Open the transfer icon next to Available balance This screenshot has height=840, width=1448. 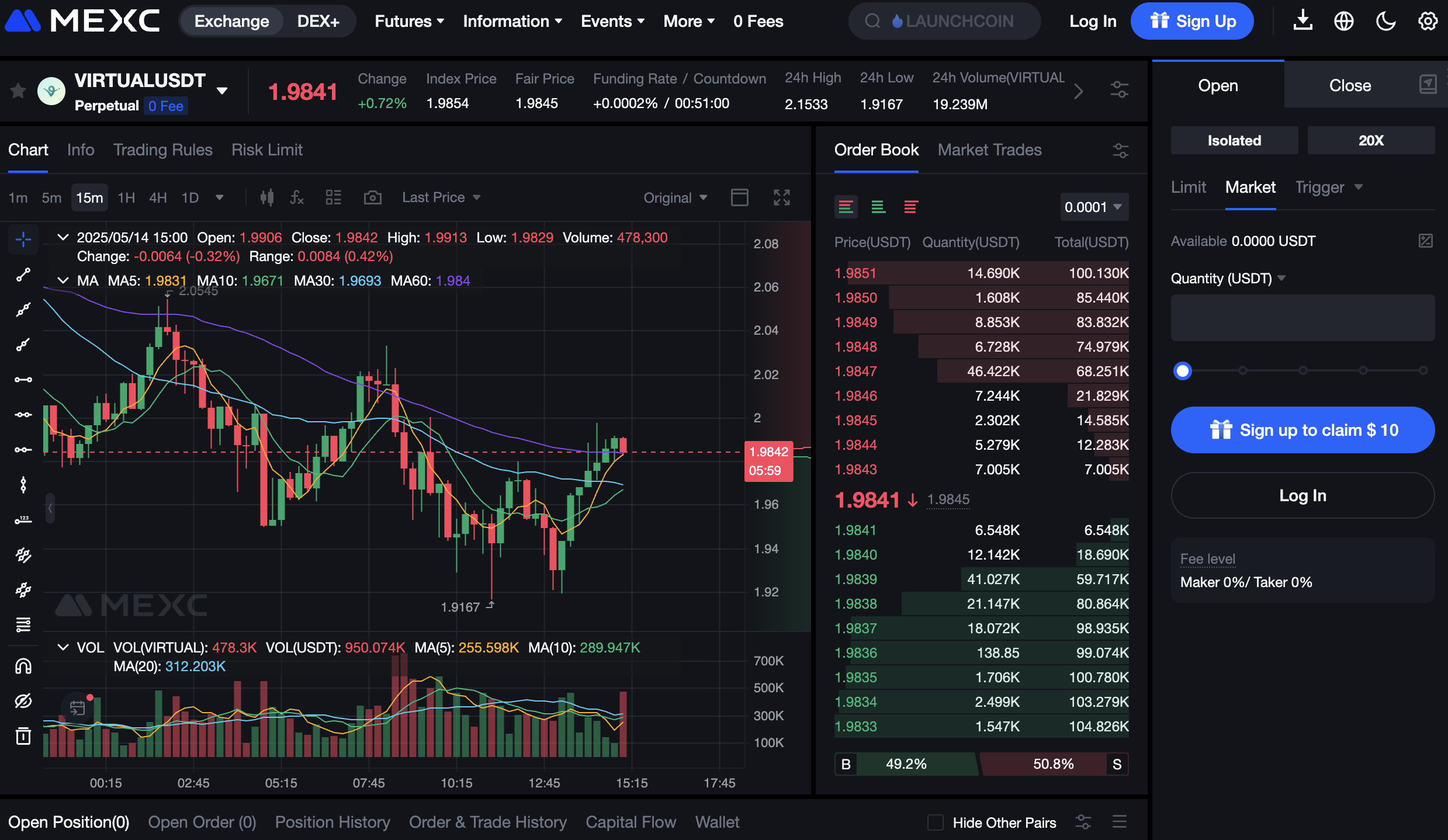[1426, 241]
